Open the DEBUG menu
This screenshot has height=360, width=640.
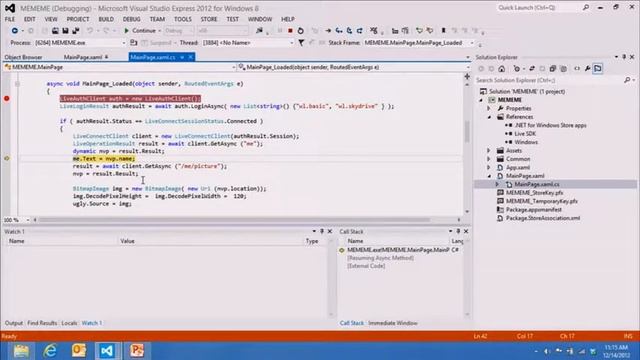tap(131, 19)
